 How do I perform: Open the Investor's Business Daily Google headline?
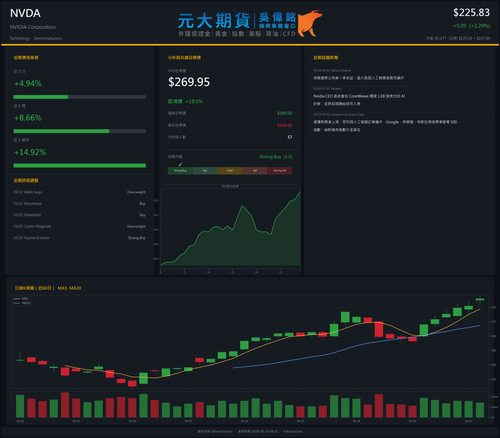click(385, 126)
